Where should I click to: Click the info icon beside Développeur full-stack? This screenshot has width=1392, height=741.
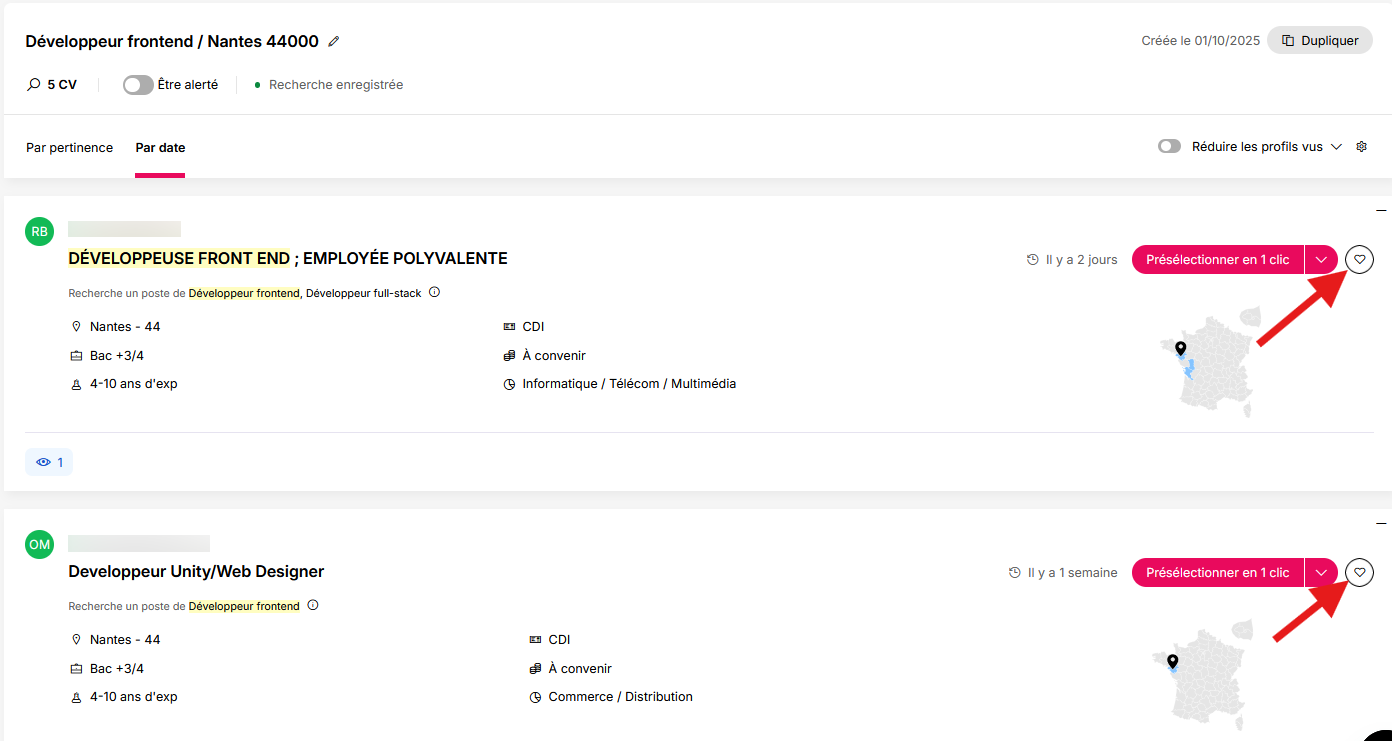coord(434,293)
